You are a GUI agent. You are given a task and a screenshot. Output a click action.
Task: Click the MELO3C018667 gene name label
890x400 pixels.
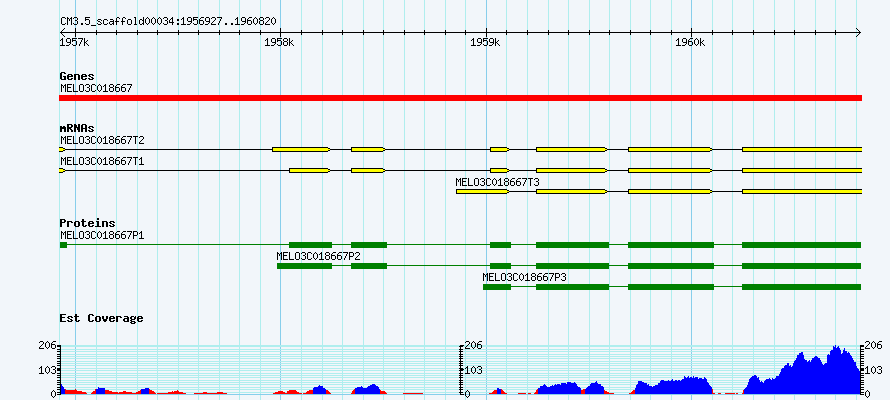pos(96,88)
